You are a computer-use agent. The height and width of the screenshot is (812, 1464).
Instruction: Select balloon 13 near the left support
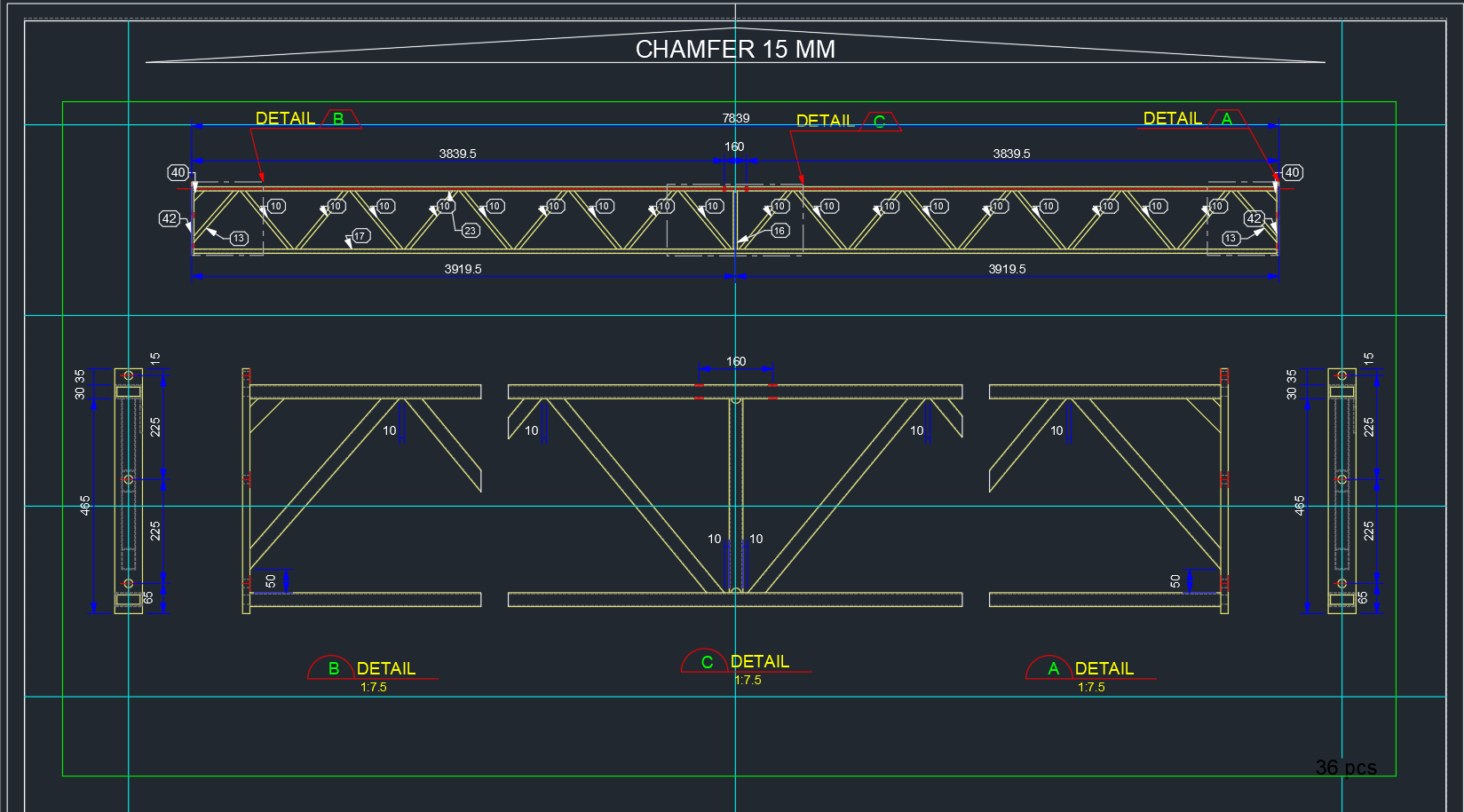pos(238,238)
